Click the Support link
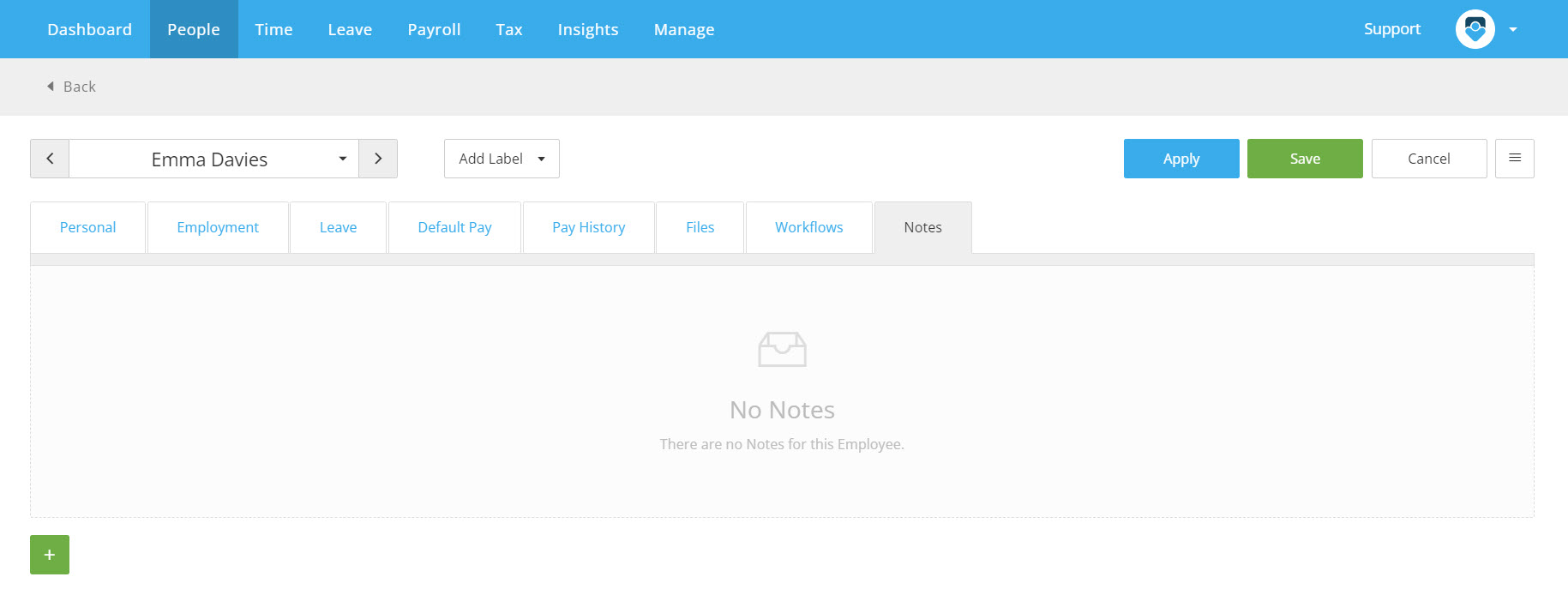This screenshot has width=1568, height=601. (1392, 29)
